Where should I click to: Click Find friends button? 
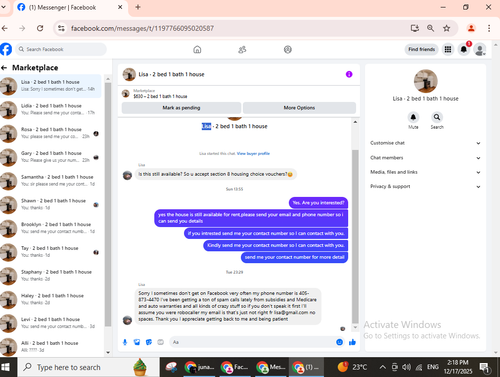pyautogui.click(x=422, y=49)
